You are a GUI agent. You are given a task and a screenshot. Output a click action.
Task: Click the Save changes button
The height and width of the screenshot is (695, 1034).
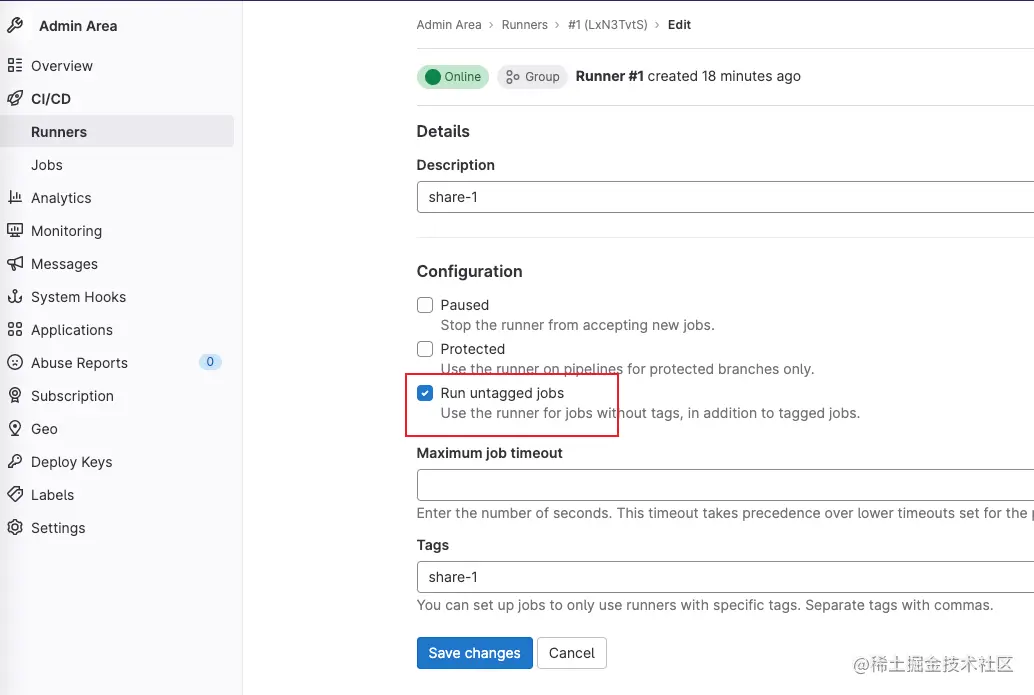click(474, 653)
